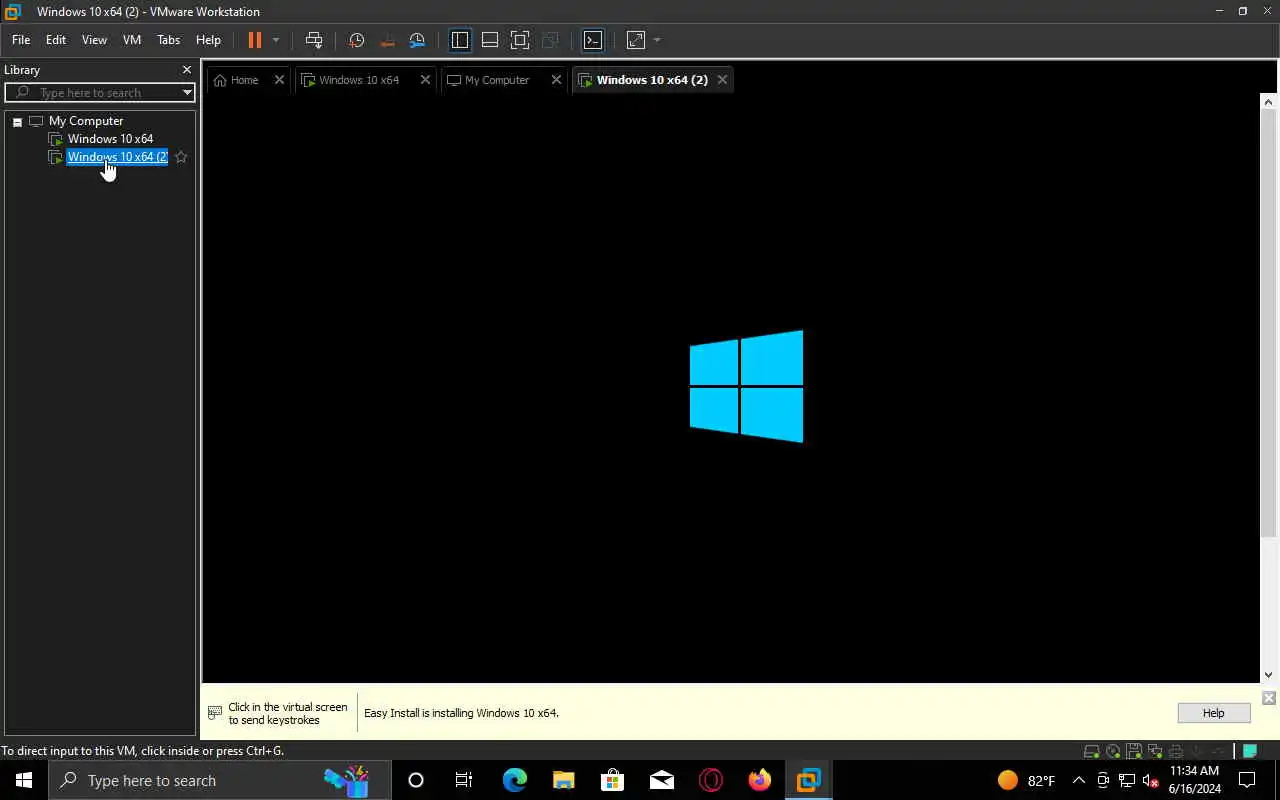Image resolution: width=1280 pixels, height=800 pixels.
Task: Click the scrollbar up arrow of VM view
Action: click(x=1269, y=102)
